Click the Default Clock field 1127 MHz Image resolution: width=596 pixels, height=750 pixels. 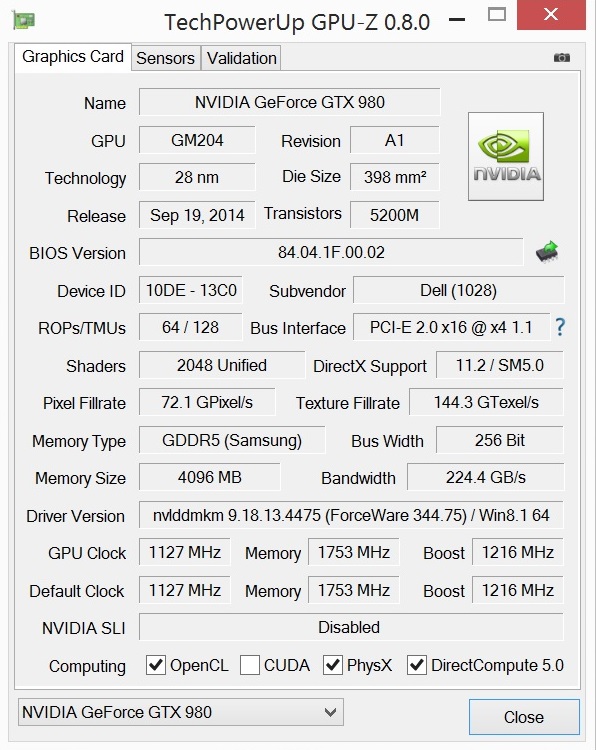tap(185, 590)
